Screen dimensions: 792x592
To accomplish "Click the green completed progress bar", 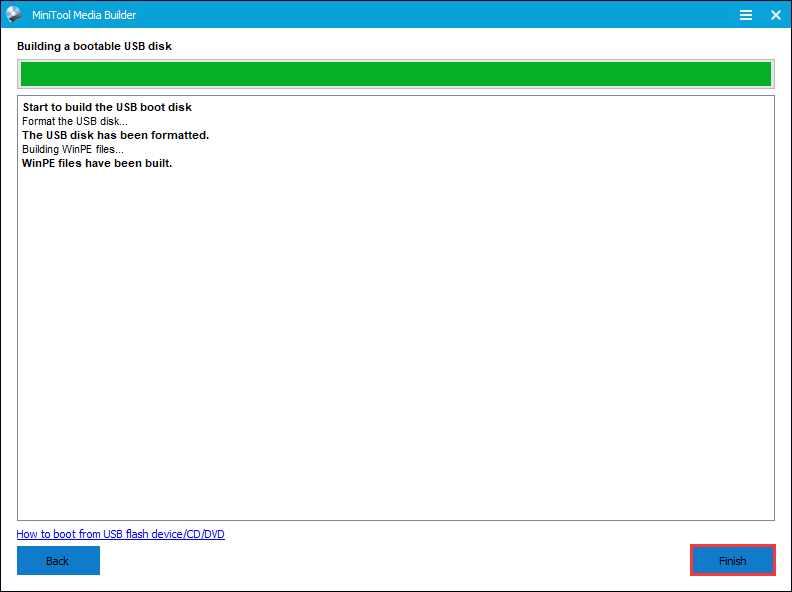I will [x=395, y=74].
